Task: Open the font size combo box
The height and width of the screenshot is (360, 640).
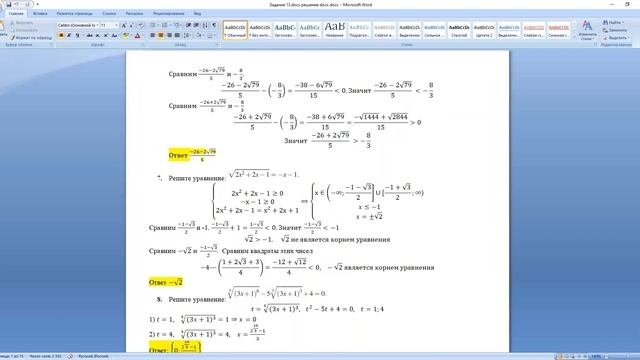Action: (109, 25)
